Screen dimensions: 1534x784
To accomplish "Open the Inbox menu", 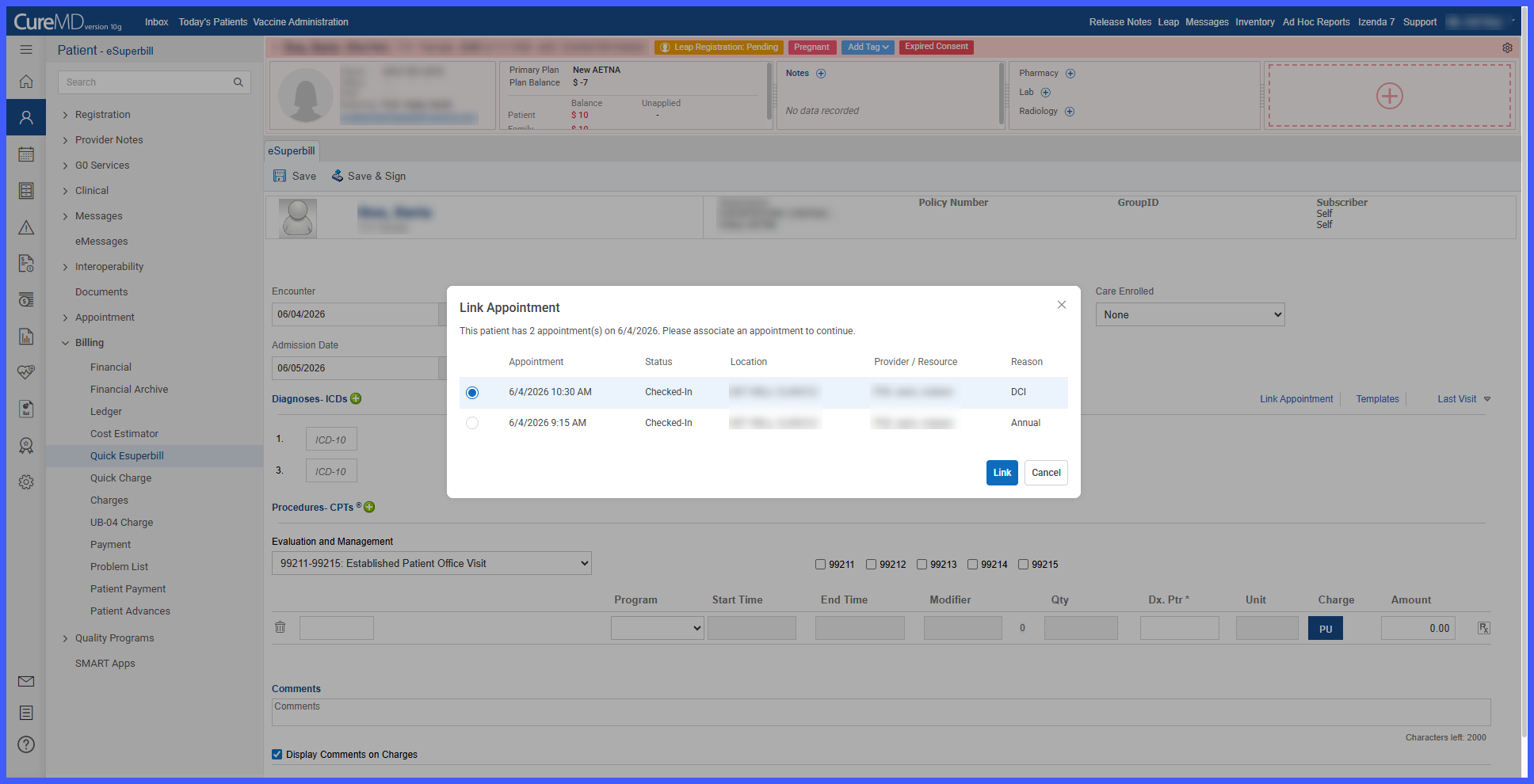I will pyautogui.click(x=156, y=22).
